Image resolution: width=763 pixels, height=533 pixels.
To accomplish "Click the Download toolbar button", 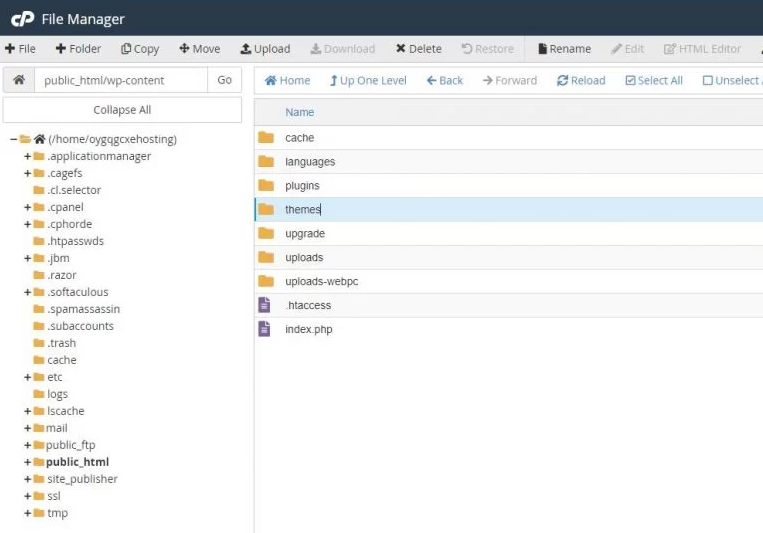I will [343, 49].
